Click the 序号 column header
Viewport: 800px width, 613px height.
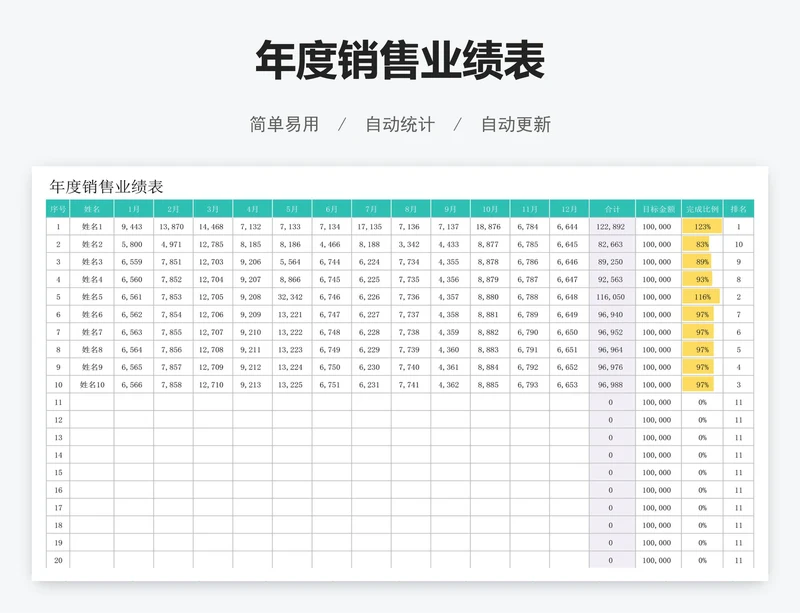[58, 209]
